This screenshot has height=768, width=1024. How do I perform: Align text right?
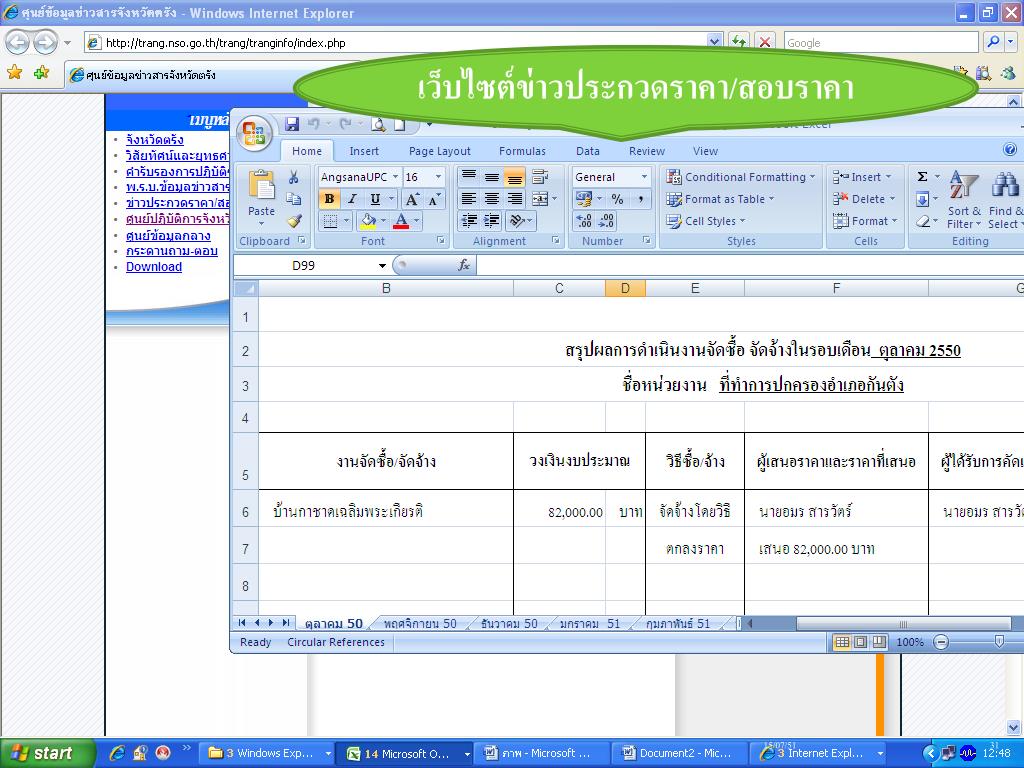coord(515,199)
